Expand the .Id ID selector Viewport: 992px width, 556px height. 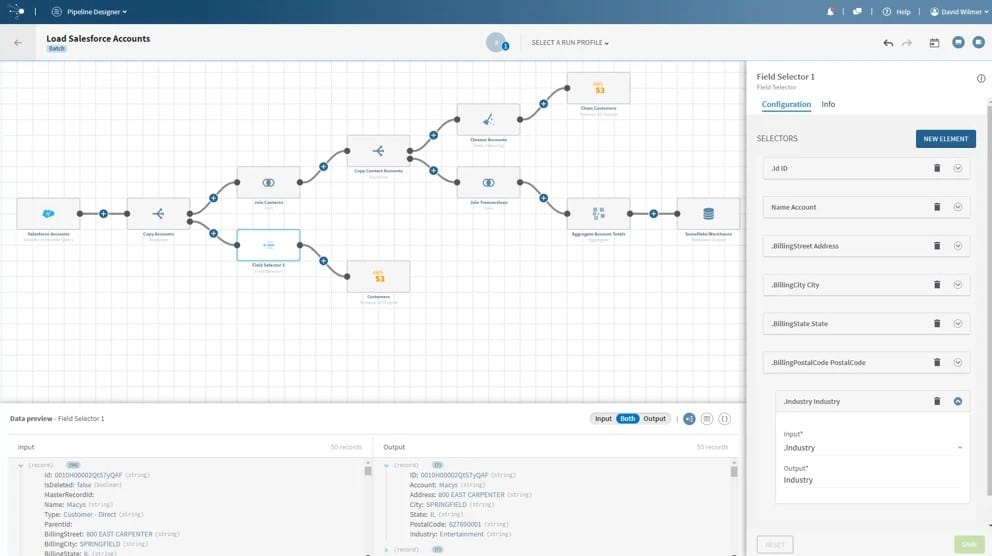coord(958,168)
